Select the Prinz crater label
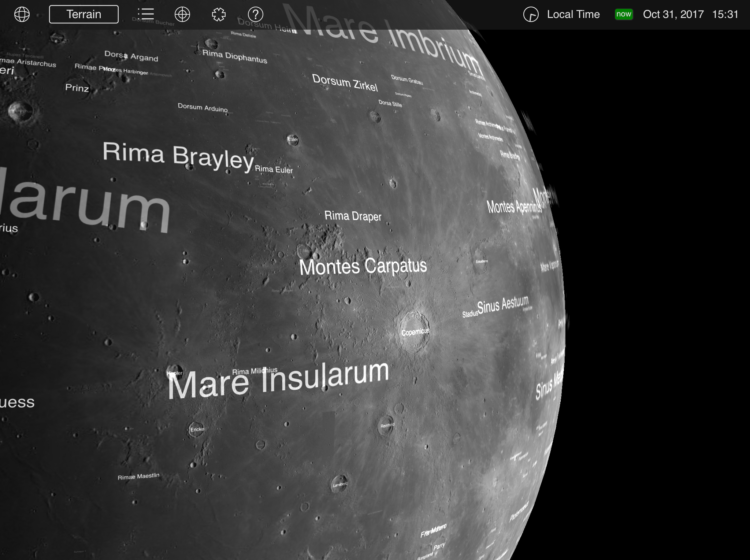The width and height of the screenshot is (750, 560). coord(77,88)
